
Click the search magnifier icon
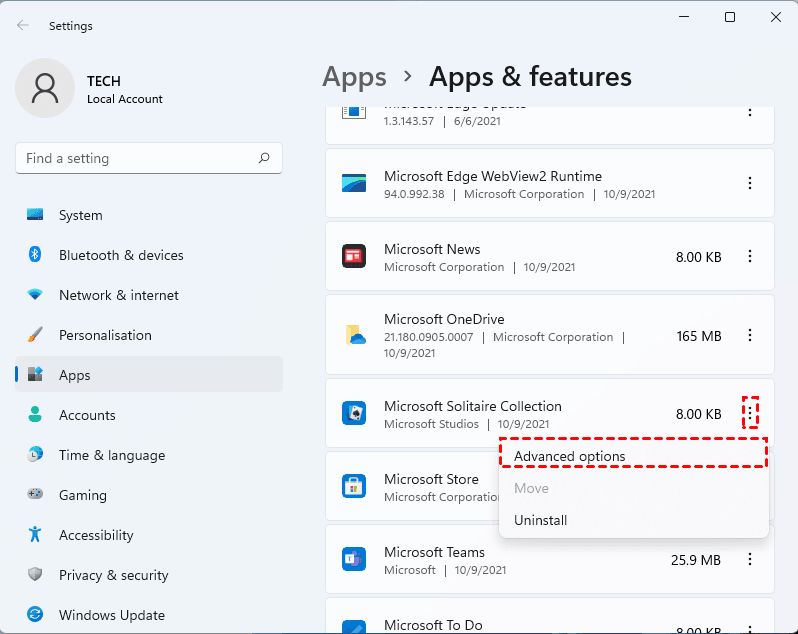(x=264, y=158)
